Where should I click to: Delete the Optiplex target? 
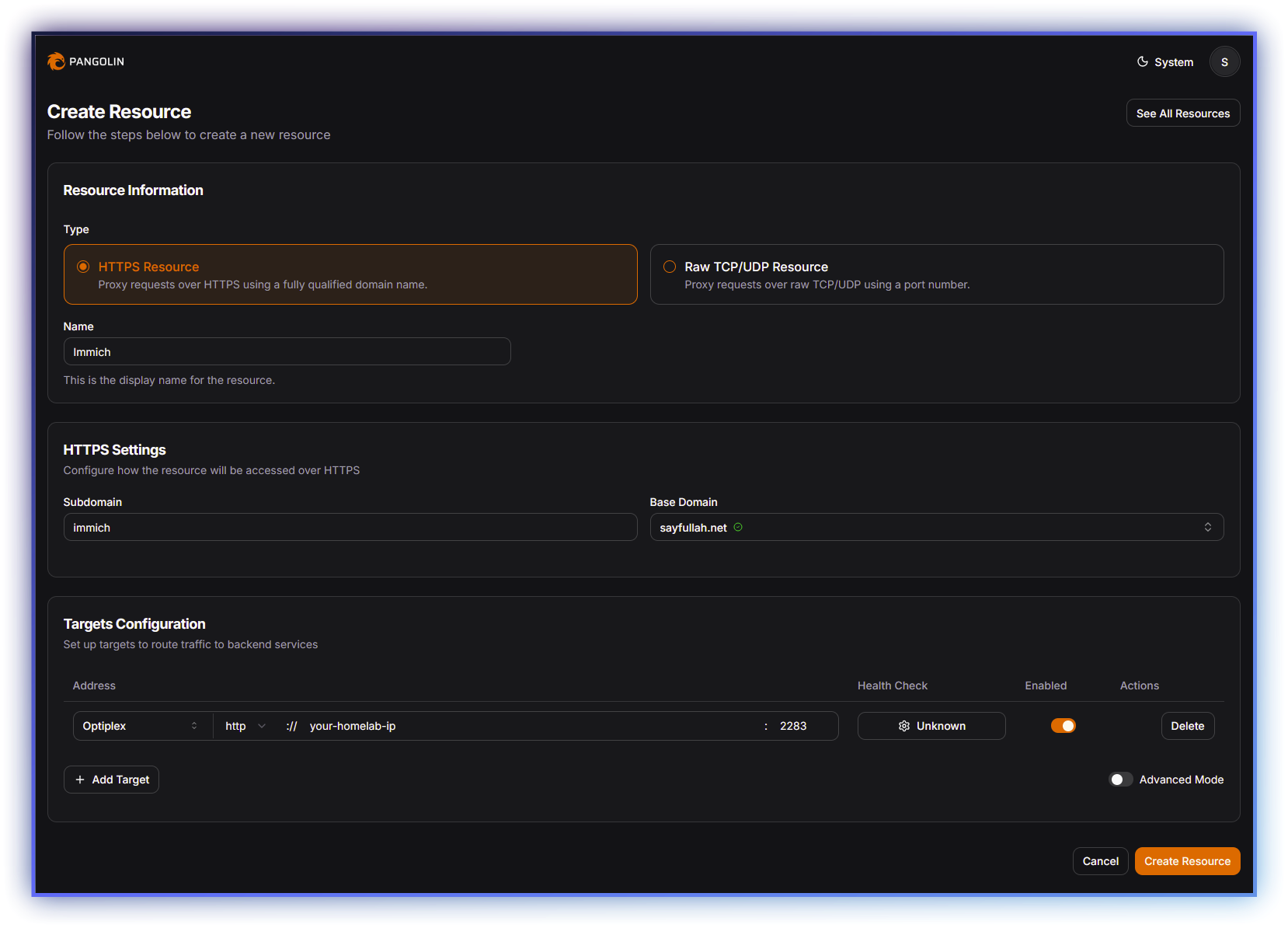[x=1187, y=726]
